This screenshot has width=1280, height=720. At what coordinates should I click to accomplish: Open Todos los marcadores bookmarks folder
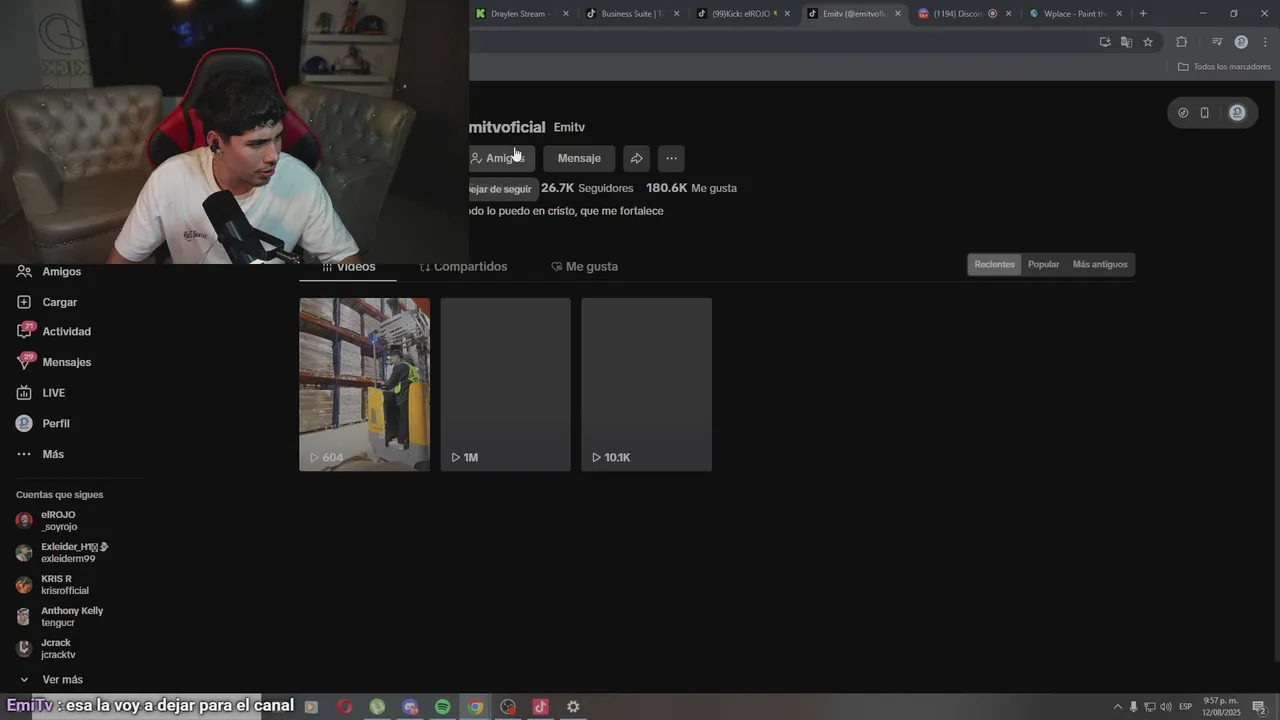tap(1224, 67)
